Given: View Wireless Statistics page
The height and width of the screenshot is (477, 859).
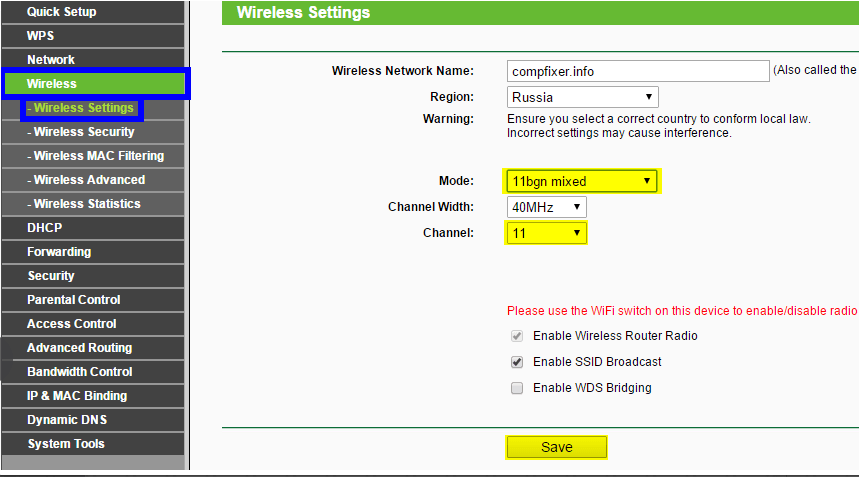Looking at the screenshot, I should tap(87, 204).
